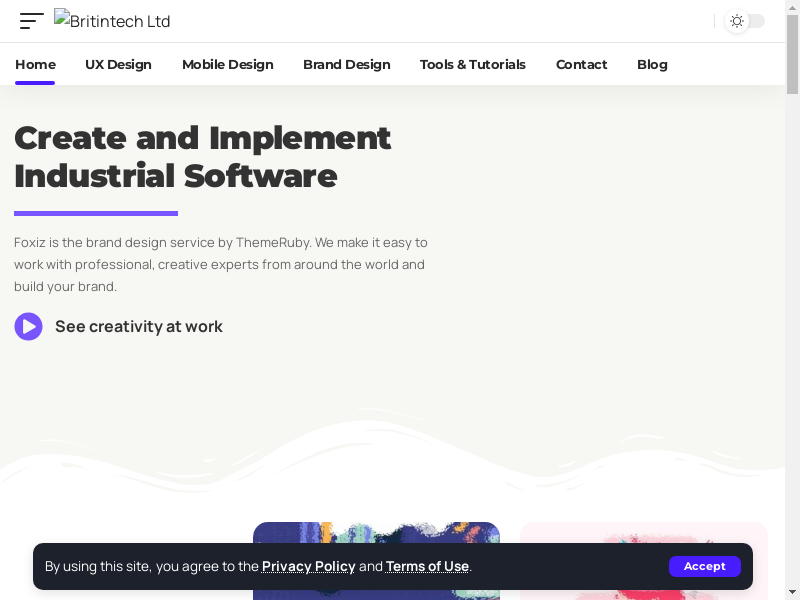Click the scrollbar up arrow

pos(792,7)
